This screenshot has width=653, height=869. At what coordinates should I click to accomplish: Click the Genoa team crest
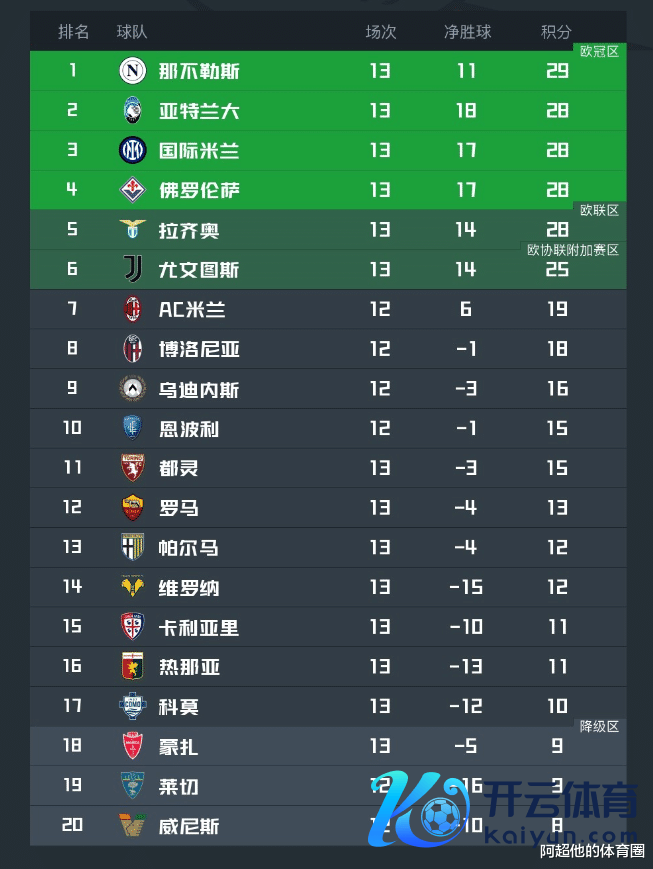click(132, 667)
